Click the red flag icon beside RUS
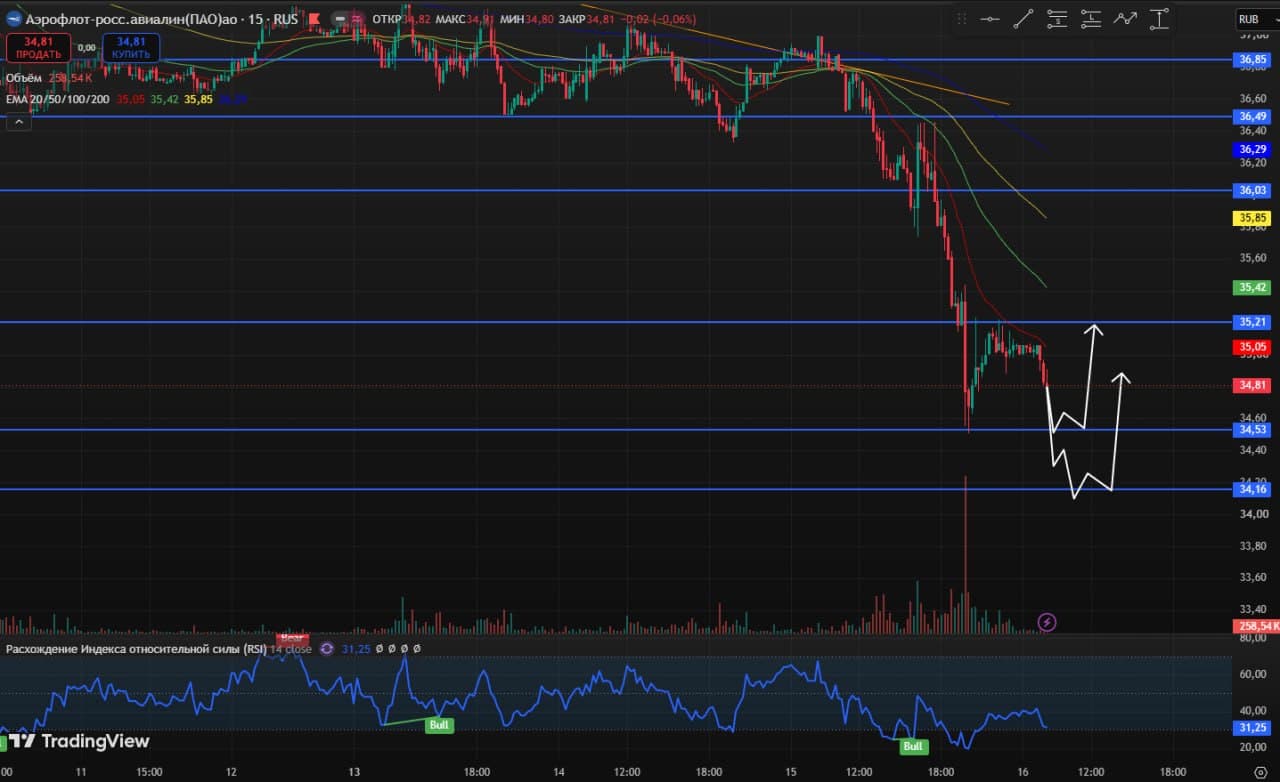This screenshot has height=782, width=1280. coord(316,19)
